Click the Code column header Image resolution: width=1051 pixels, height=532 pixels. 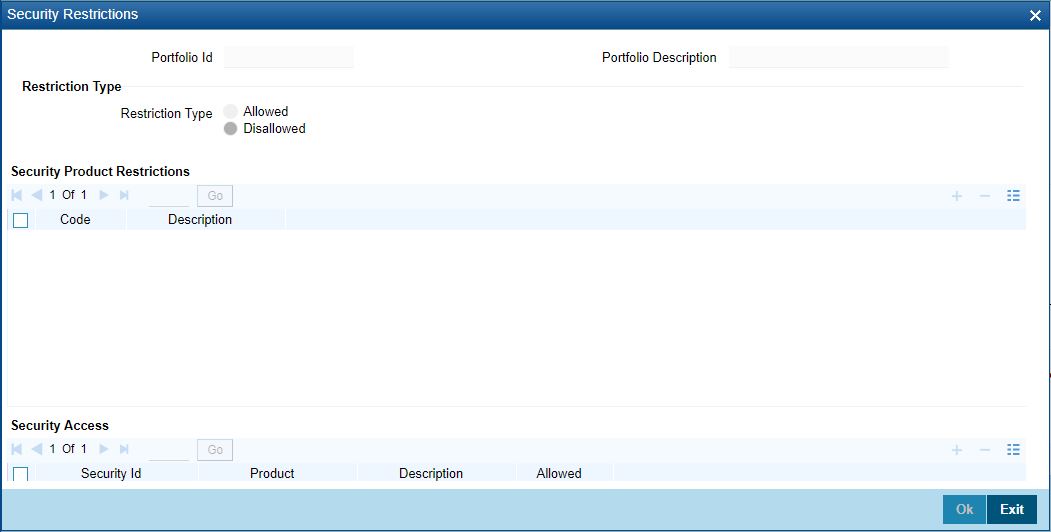point(75,219)
